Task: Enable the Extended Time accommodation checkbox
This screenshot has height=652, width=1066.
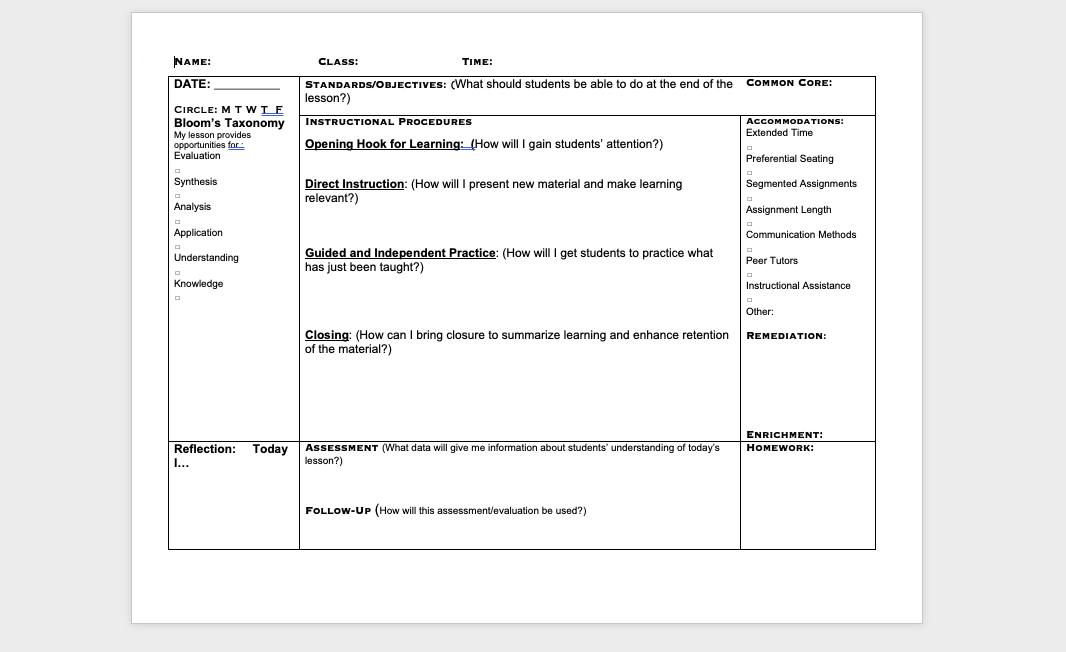Action: [748, 147]
